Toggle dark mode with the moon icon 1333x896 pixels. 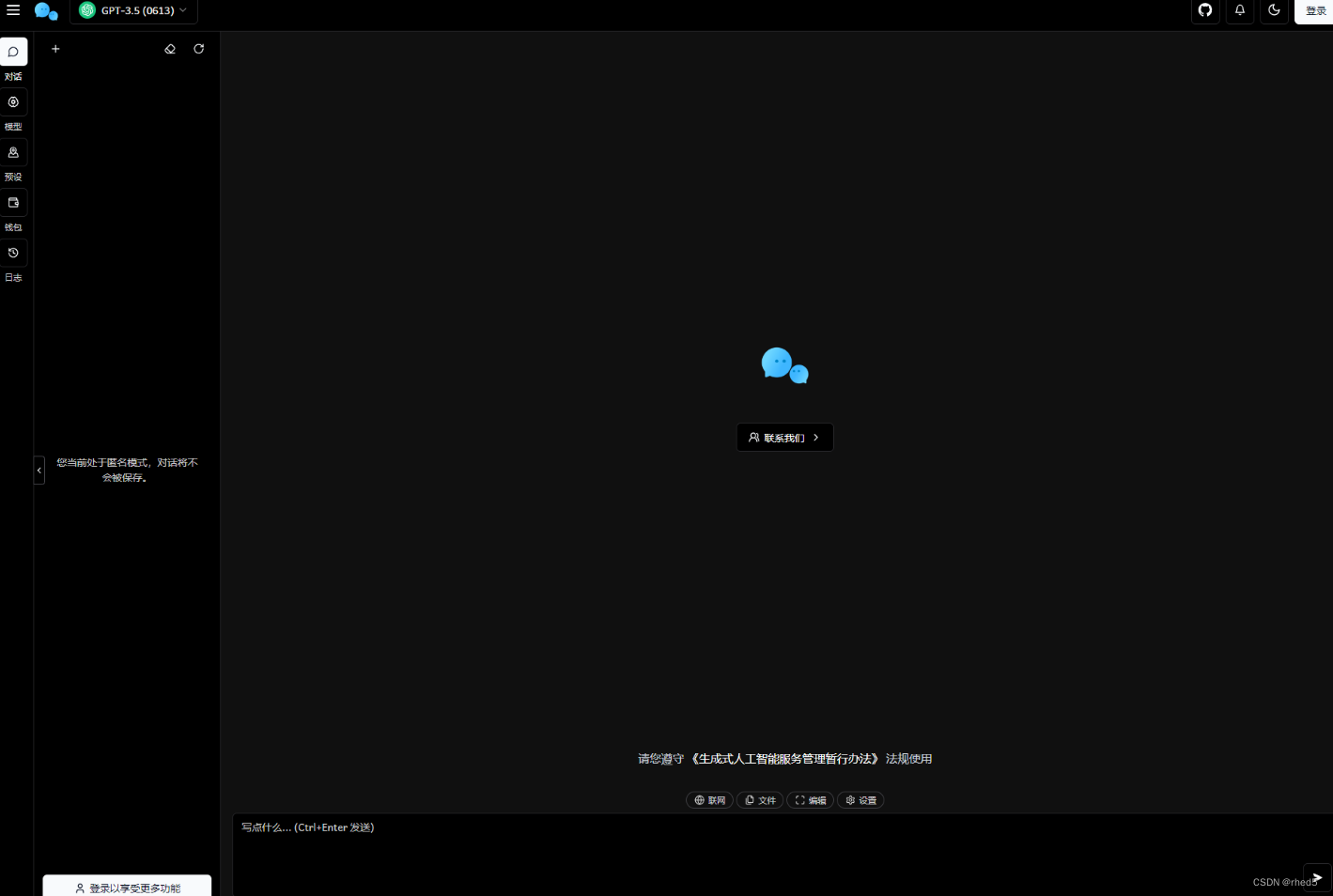pos(1274,11)
